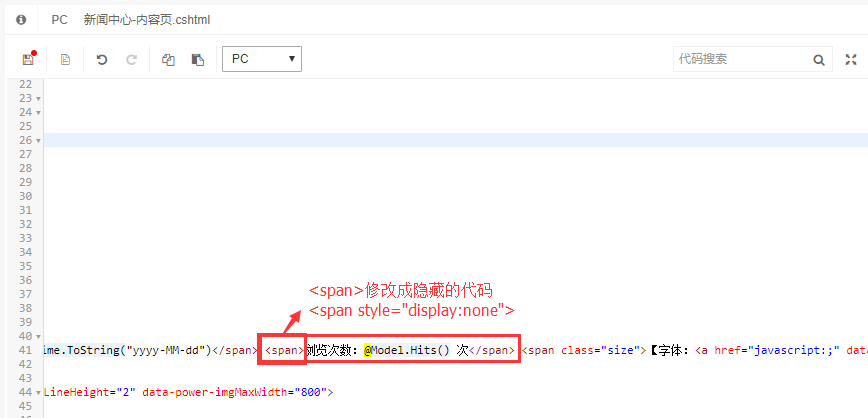Toggle fullscreen editor mode
Viewport: 868px width, 418px height.
[x=850, y=60]
